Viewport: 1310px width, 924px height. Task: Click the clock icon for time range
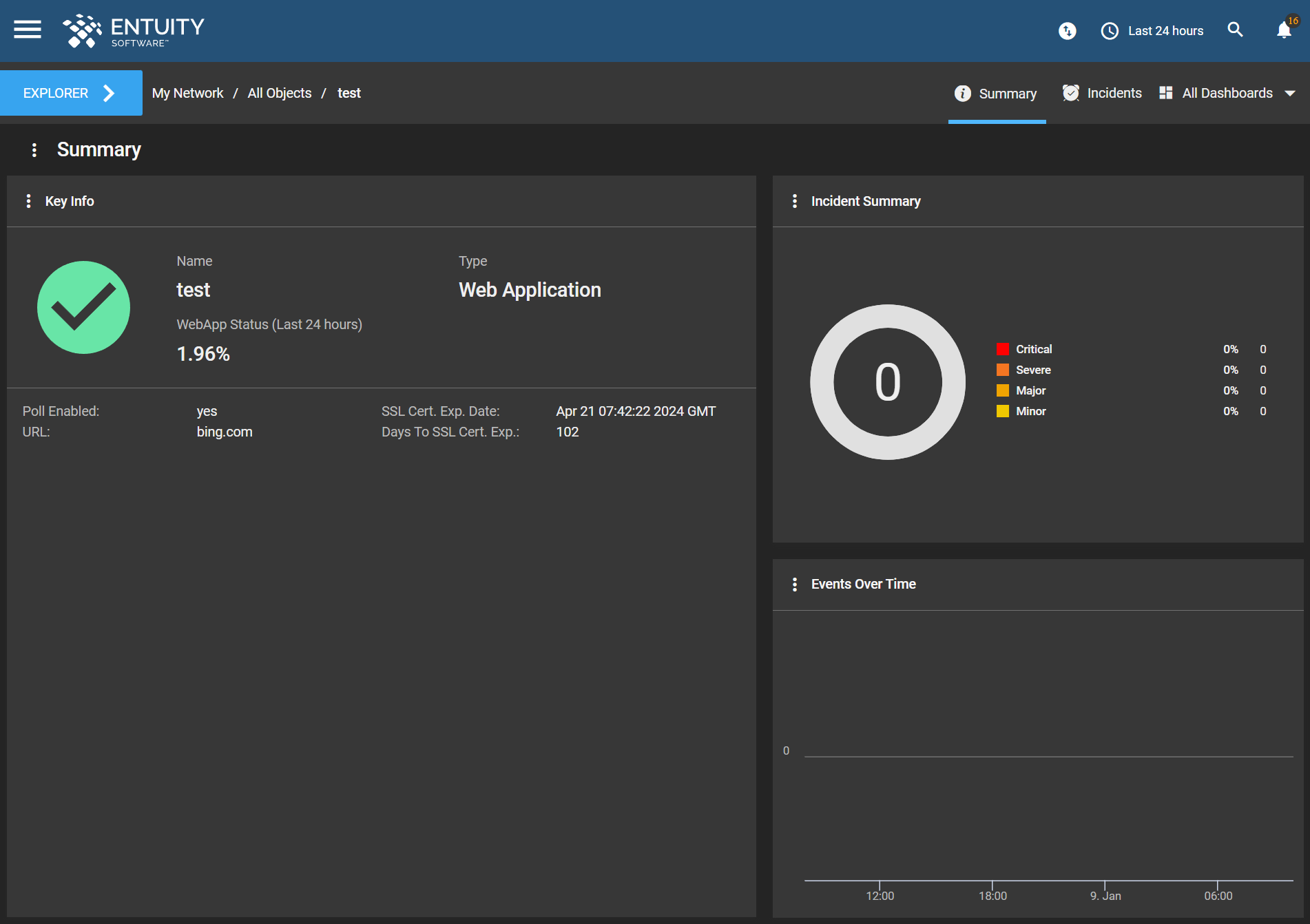tap(1110, 31)
